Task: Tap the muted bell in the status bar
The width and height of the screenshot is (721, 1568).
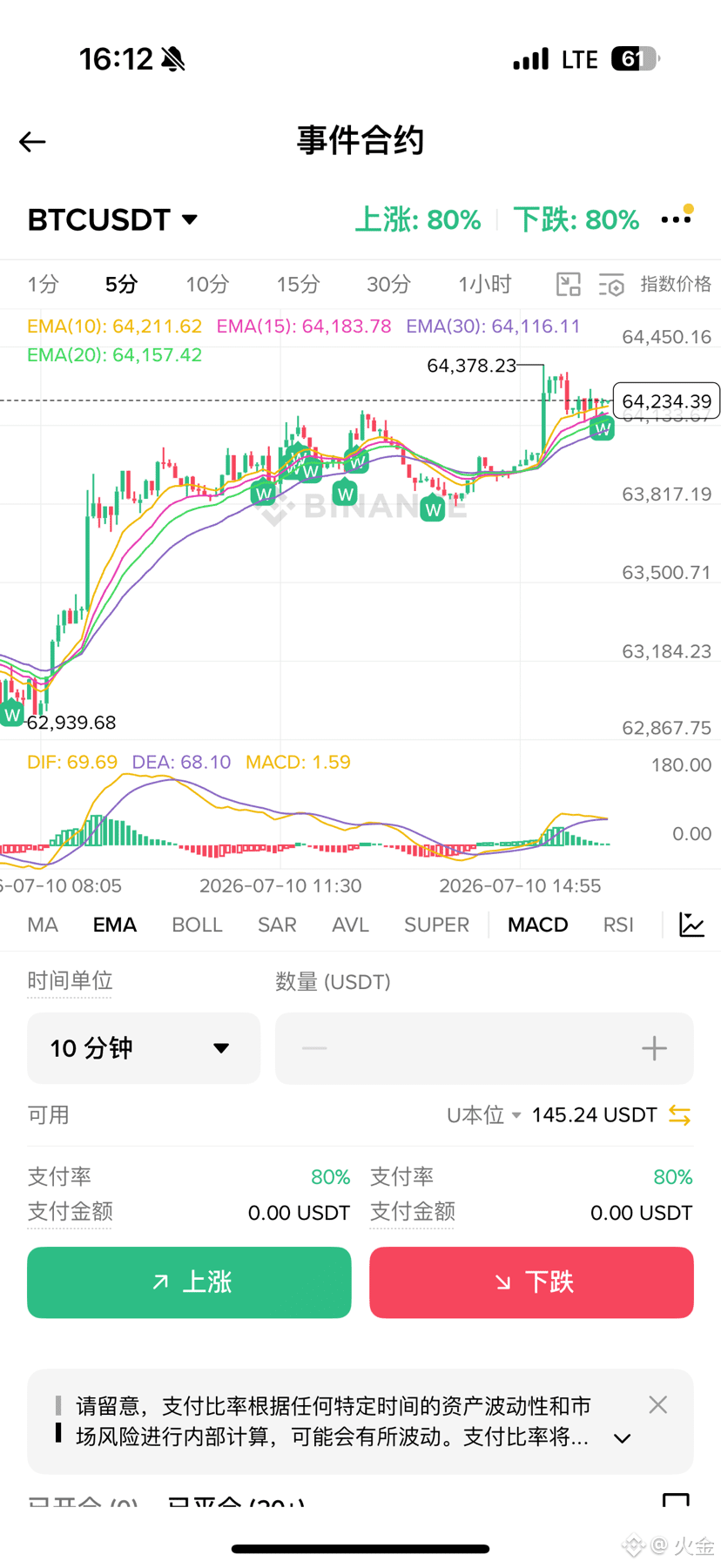Action: [173, 59]
